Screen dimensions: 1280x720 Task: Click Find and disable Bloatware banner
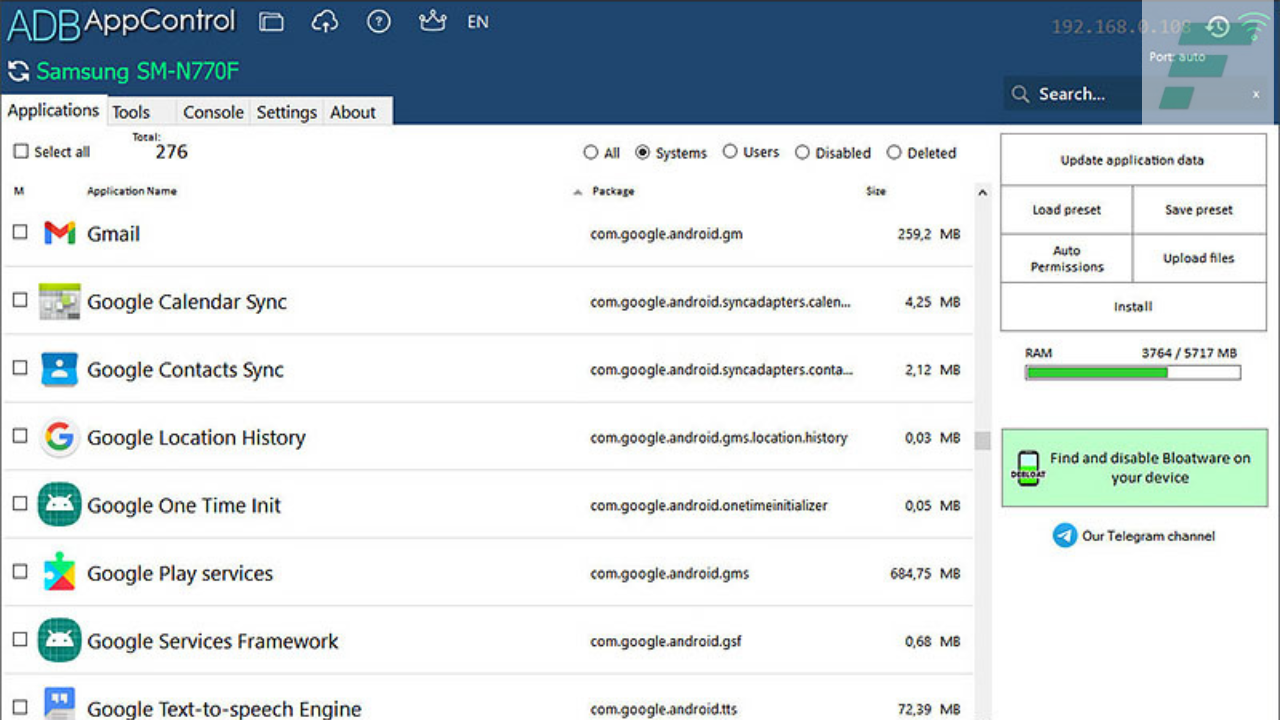(x=1134, y=468)
